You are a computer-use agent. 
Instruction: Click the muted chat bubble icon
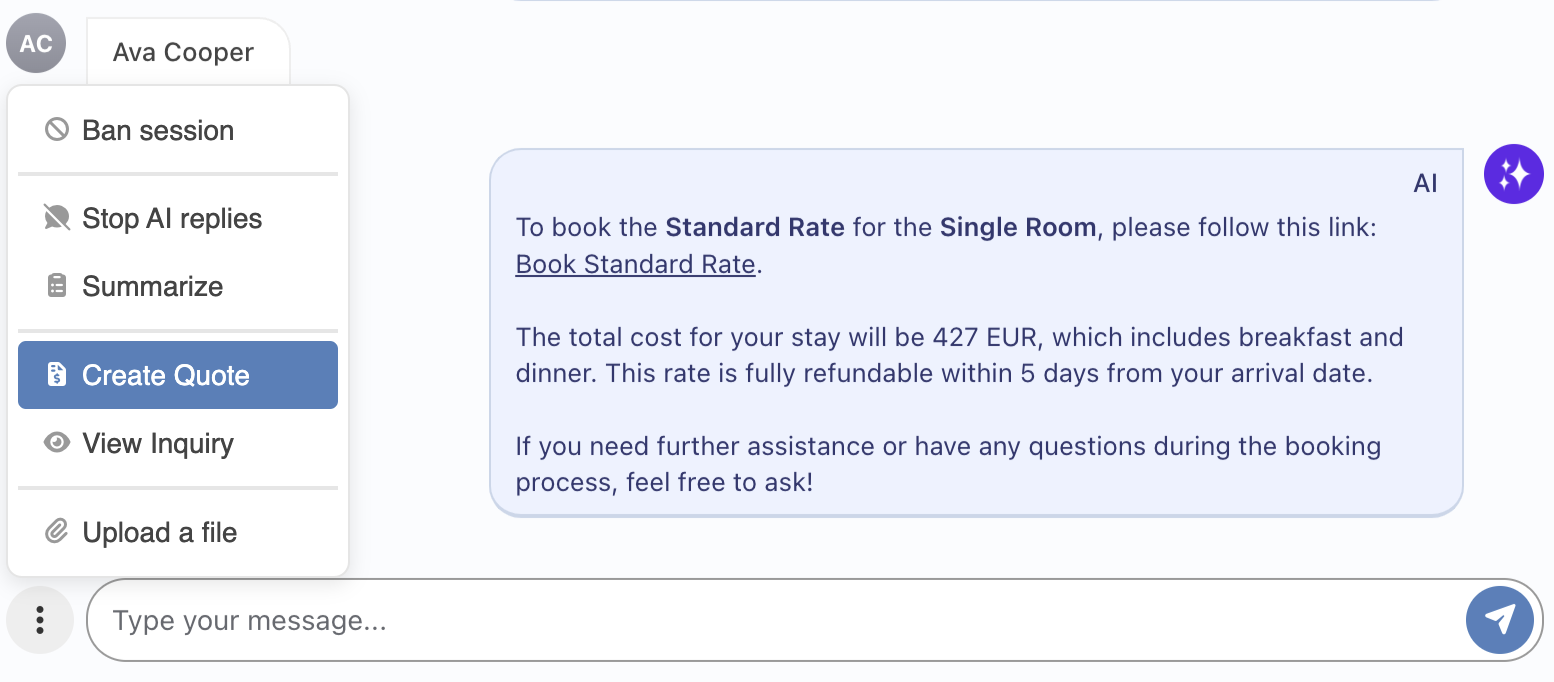57,218
